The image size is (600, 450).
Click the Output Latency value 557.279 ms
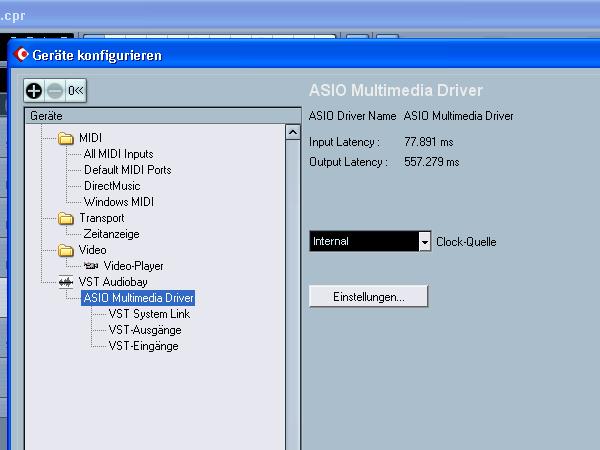tap(432, 162)
